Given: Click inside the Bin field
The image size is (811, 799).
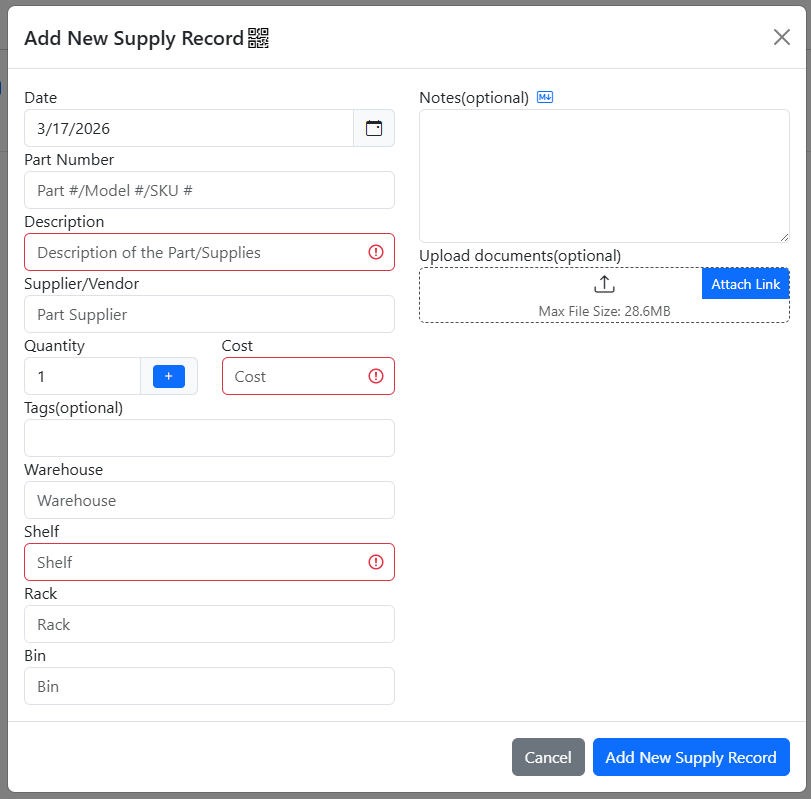Looking at the screenshot, I should [209, 686].
